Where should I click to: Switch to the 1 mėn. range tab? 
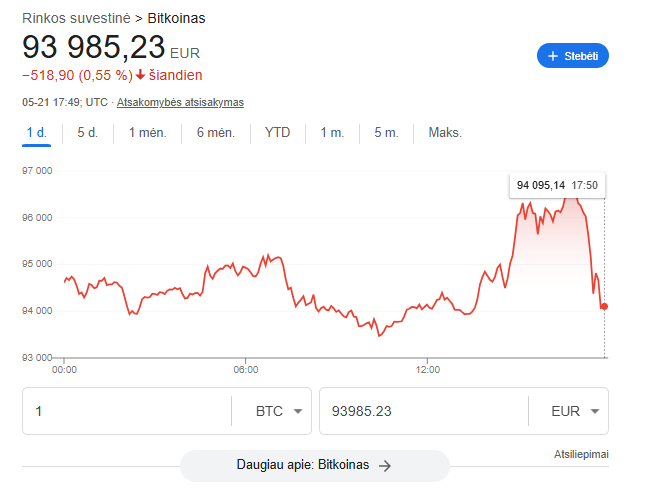click(x=147, y=133)
